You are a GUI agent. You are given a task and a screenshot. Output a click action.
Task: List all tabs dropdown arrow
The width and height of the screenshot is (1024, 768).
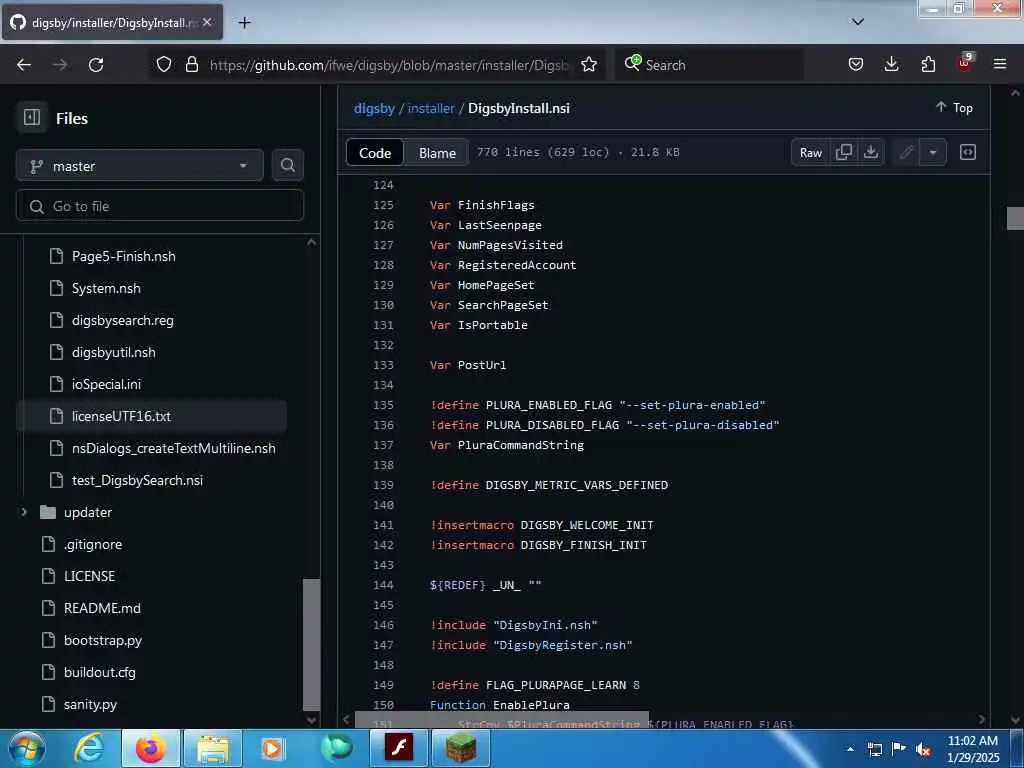[x=858, y=22]
